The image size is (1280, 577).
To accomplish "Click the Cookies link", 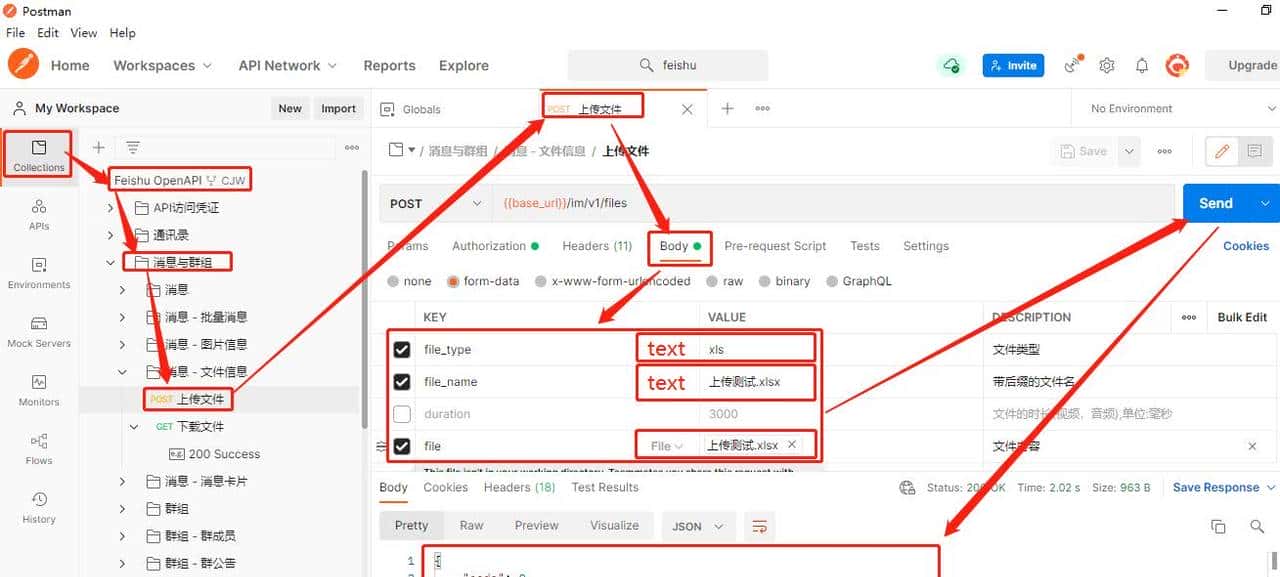I will point(1246,246).
